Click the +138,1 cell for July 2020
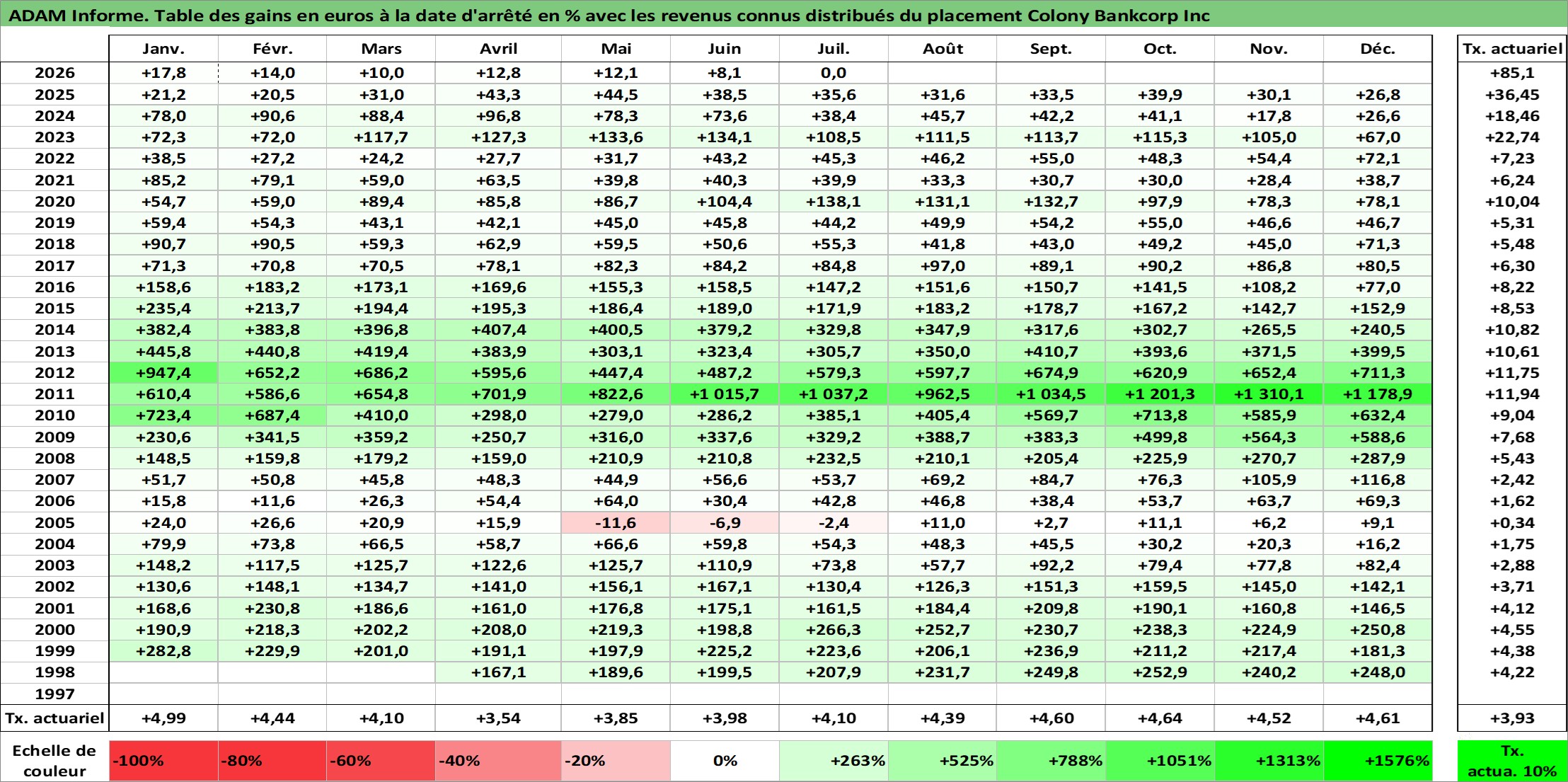The height and width of the screenshot is (782, 1568). click(834, 202)
